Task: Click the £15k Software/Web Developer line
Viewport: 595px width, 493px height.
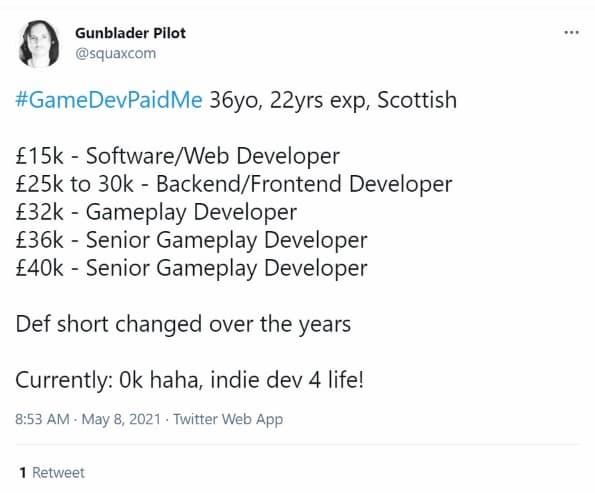Action: pyautogui.click(x=177, y=156)
